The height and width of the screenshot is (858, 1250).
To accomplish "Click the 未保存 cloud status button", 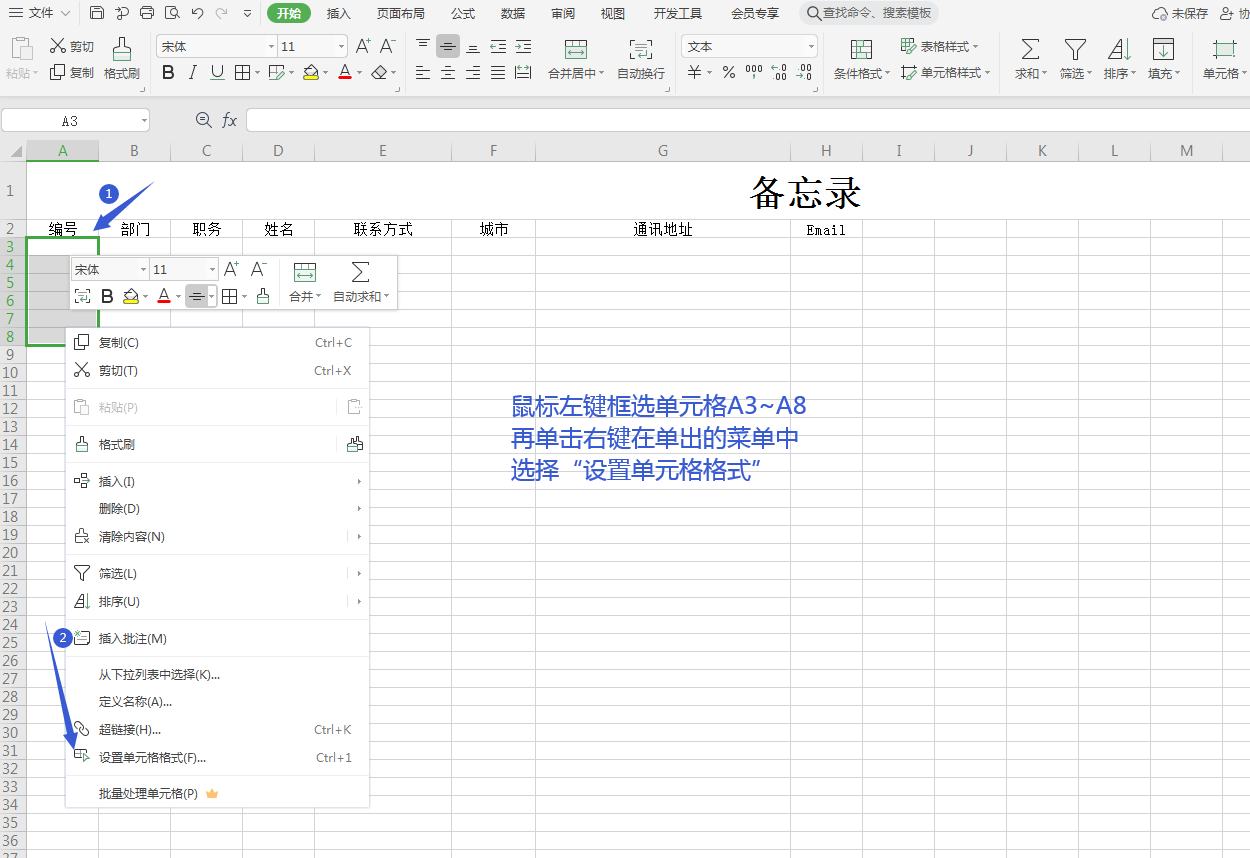I will 1180,13.
